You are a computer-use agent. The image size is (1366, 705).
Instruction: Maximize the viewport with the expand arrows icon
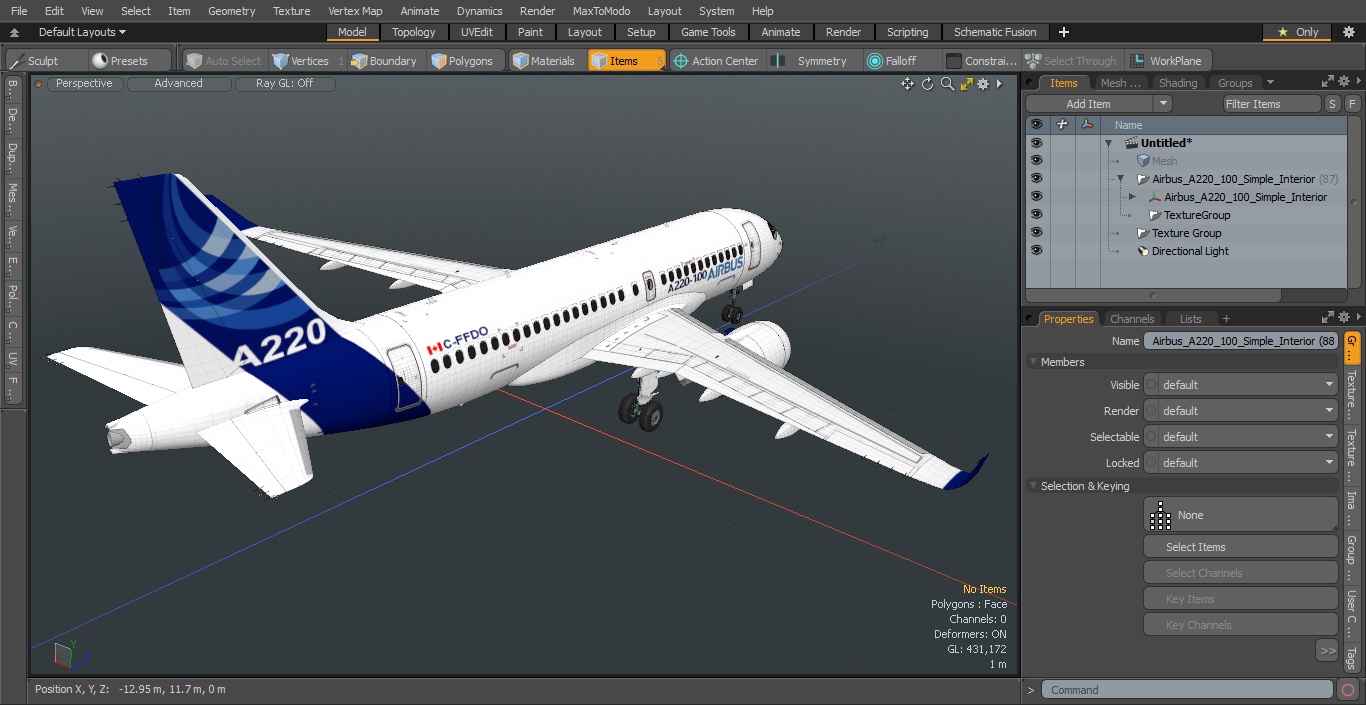click(966, 84)
